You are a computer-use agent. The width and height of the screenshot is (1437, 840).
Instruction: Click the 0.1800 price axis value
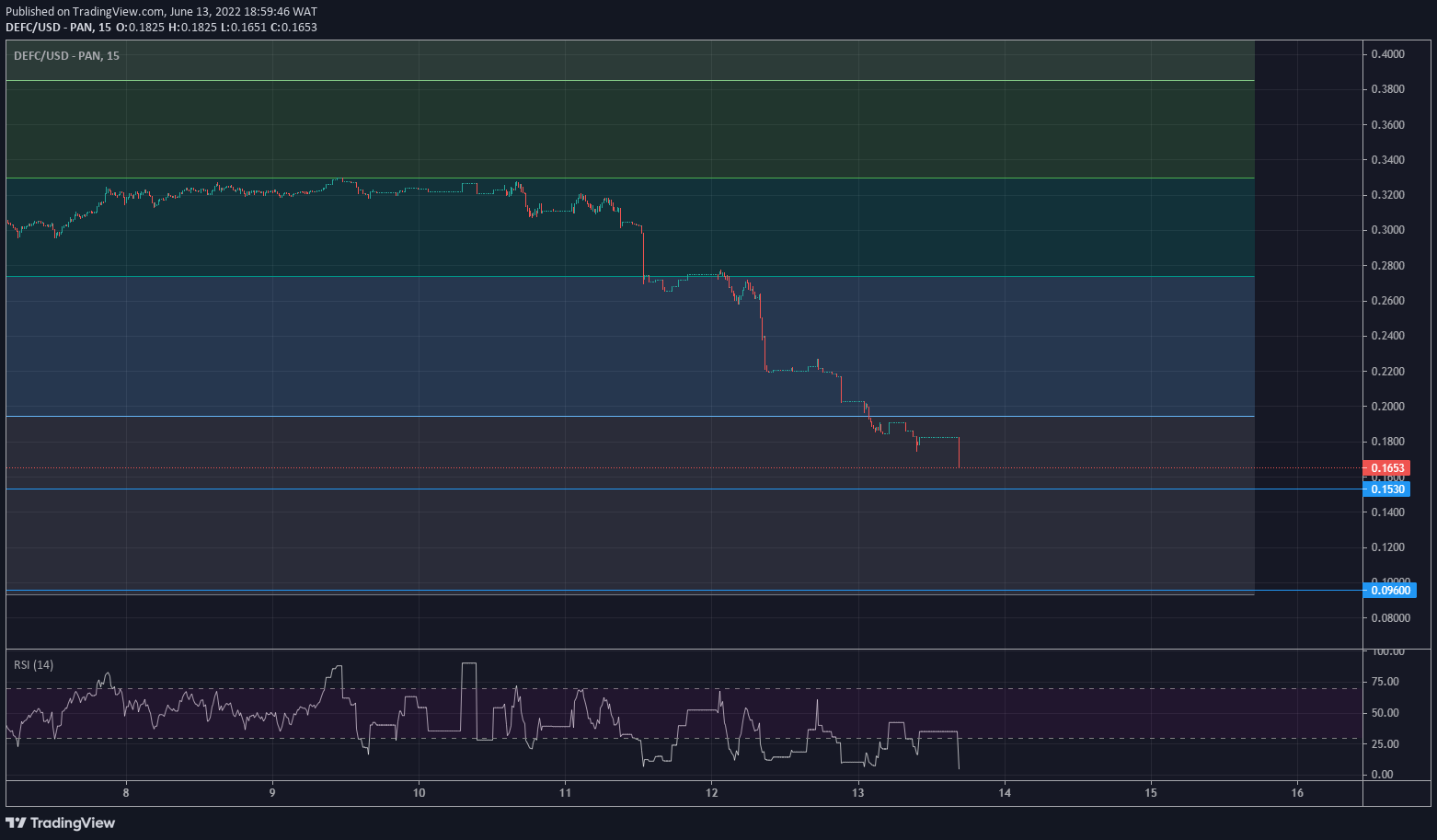pyautogui.click(x=1387, y=442)
